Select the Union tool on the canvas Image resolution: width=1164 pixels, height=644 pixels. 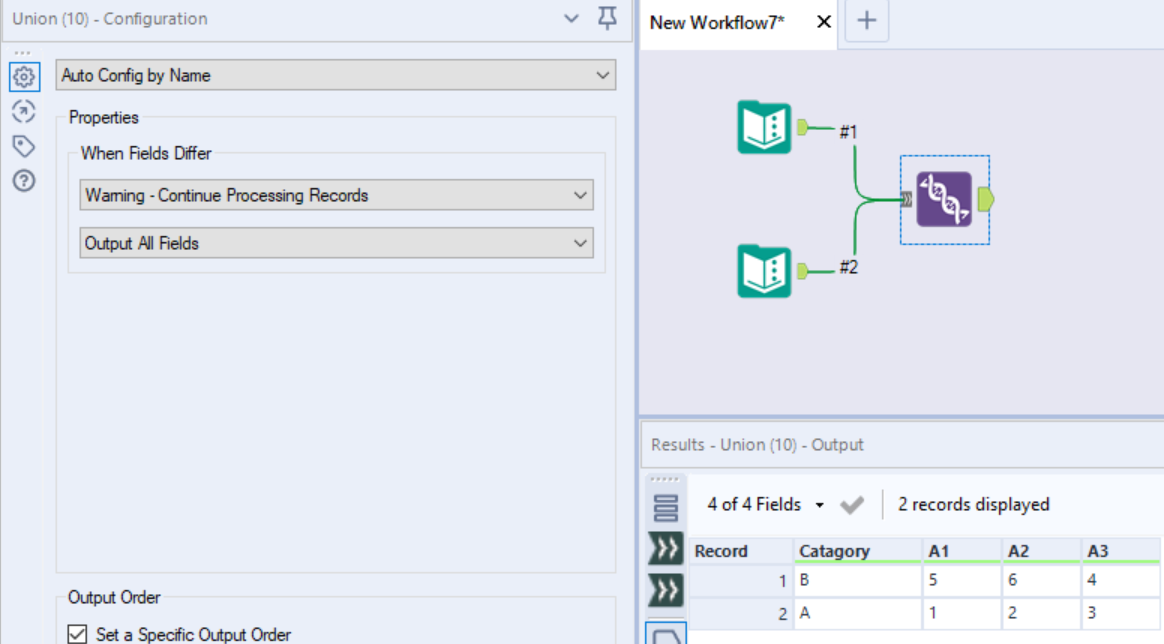click(944, 199)
